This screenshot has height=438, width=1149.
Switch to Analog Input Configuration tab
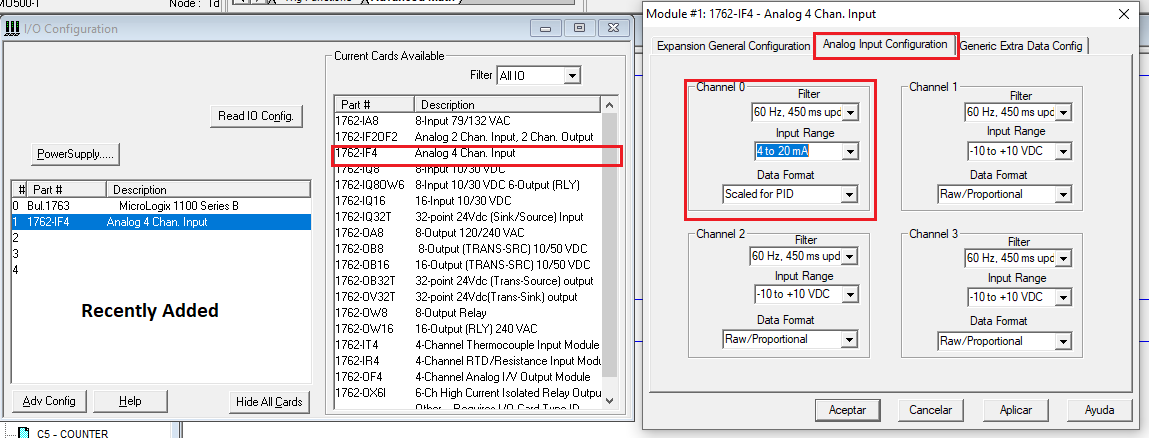(885, 45)
